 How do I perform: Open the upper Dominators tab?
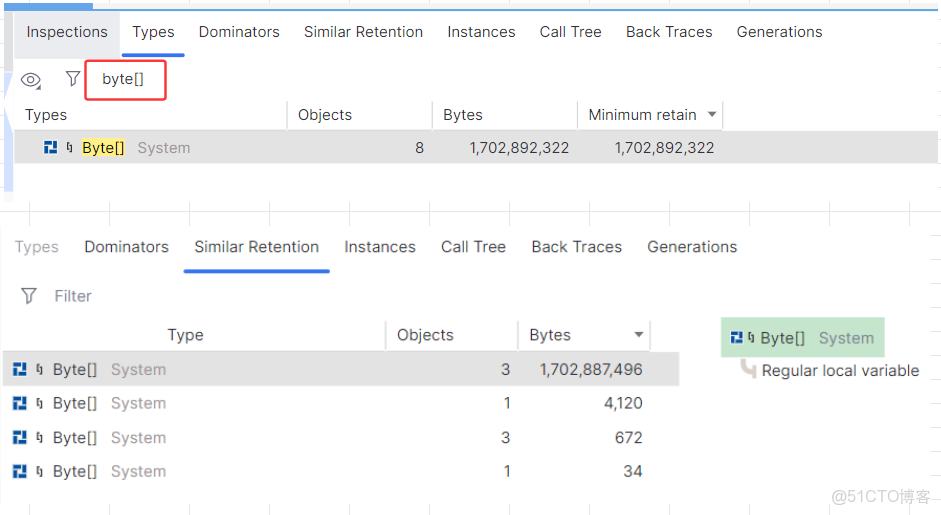click(239, 32)
